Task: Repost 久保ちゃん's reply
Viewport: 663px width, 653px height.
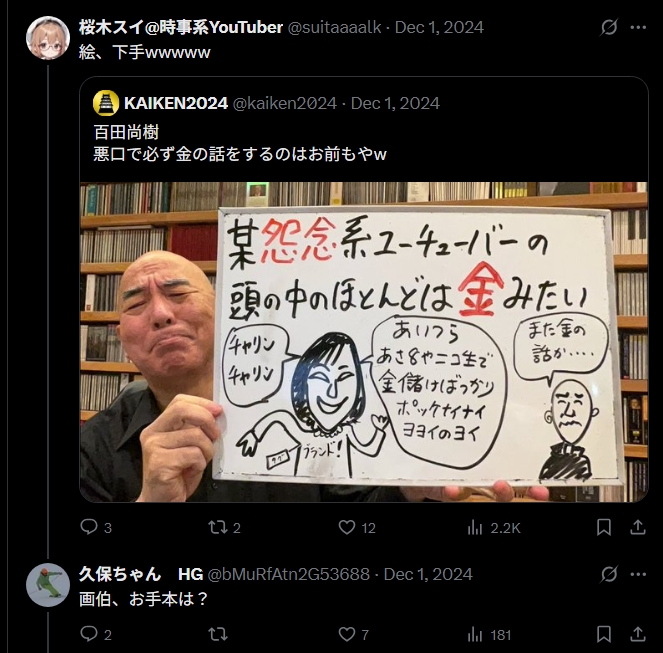Action: coord(218,634)
